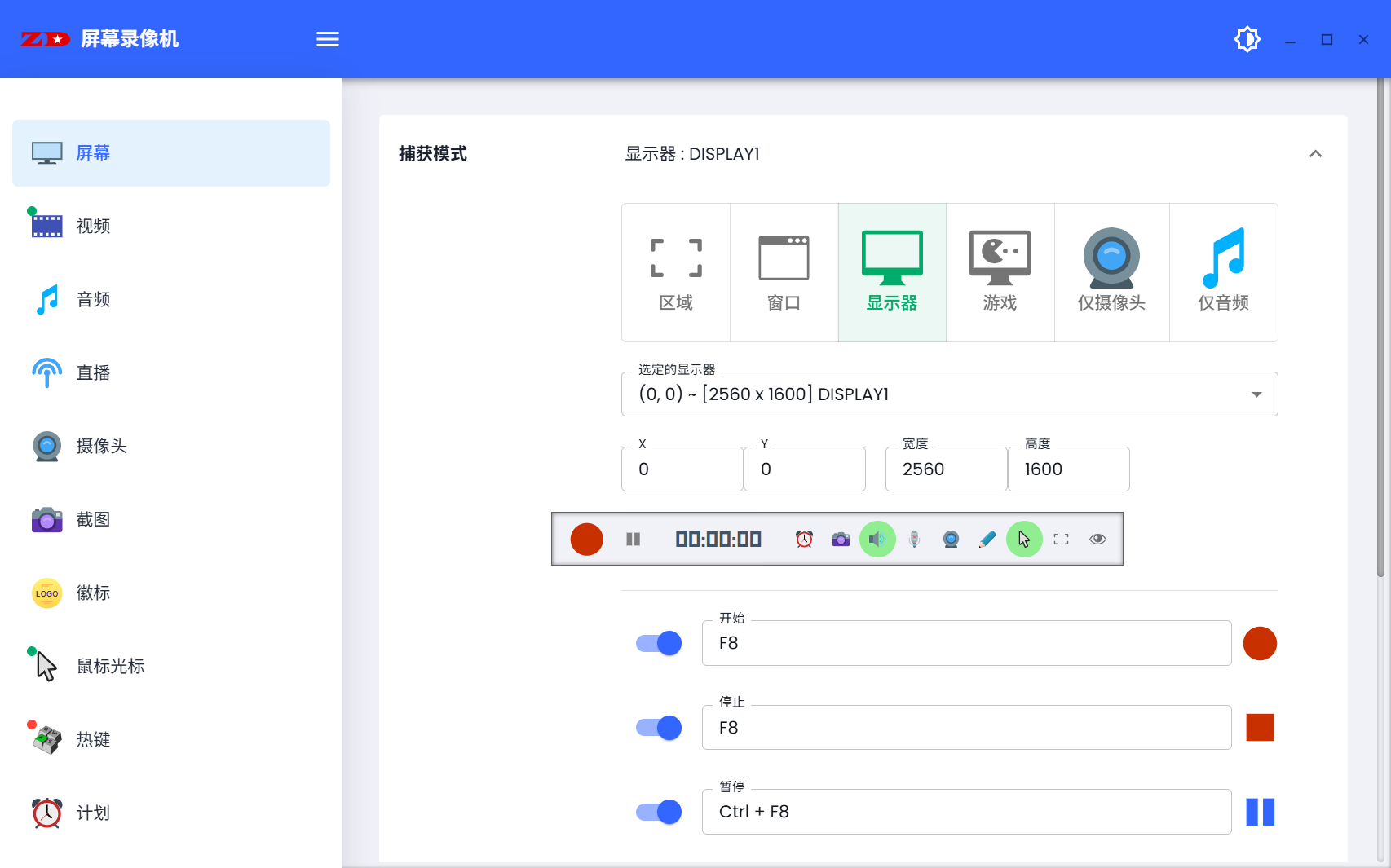Toggle the 开始 hotkey switch
The width and height of the screenshot is (1391, 868).
coord(657,643)
